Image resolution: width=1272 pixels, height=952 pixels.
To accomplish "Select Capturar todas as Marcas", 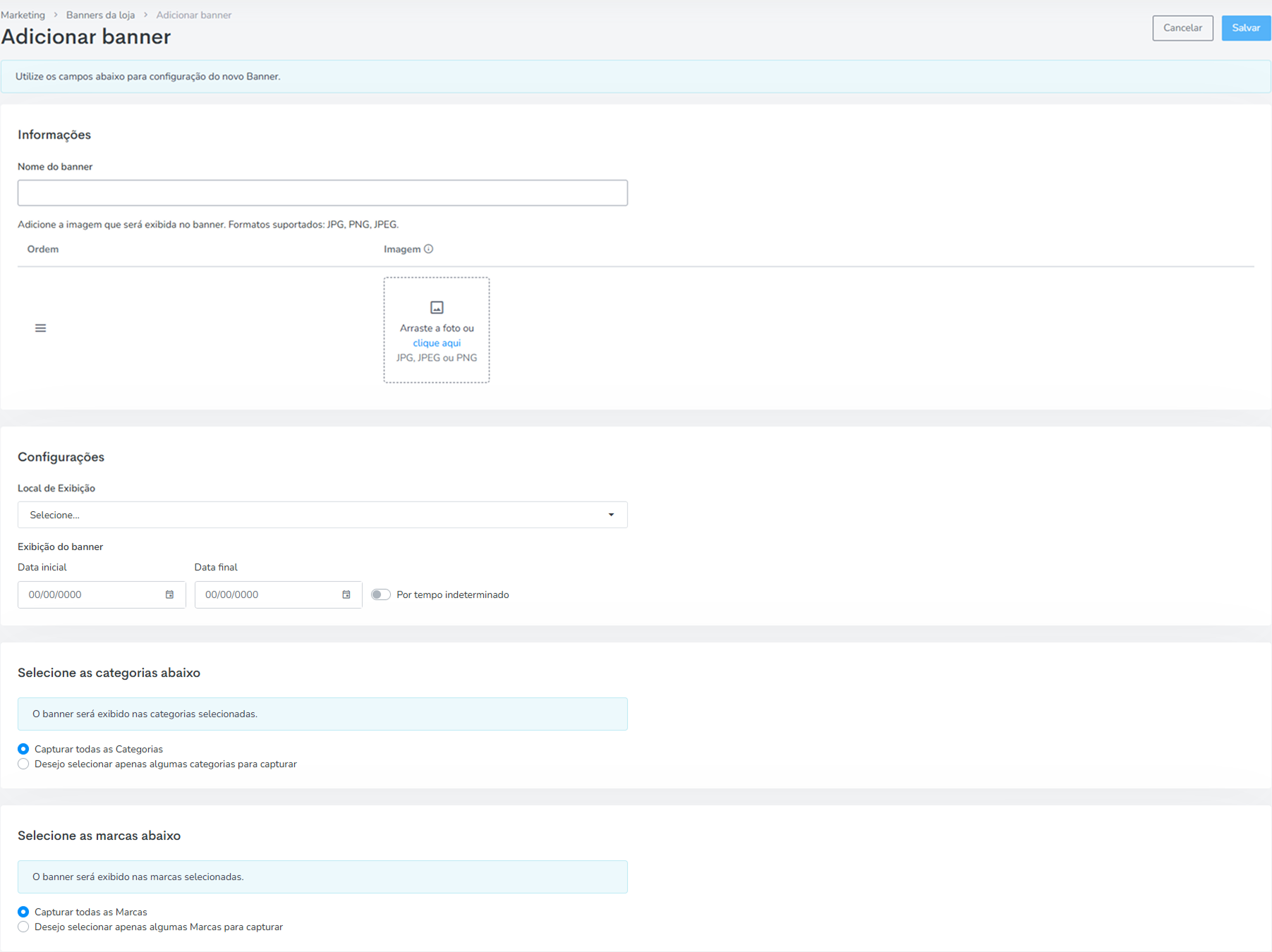I will [23, 912].
